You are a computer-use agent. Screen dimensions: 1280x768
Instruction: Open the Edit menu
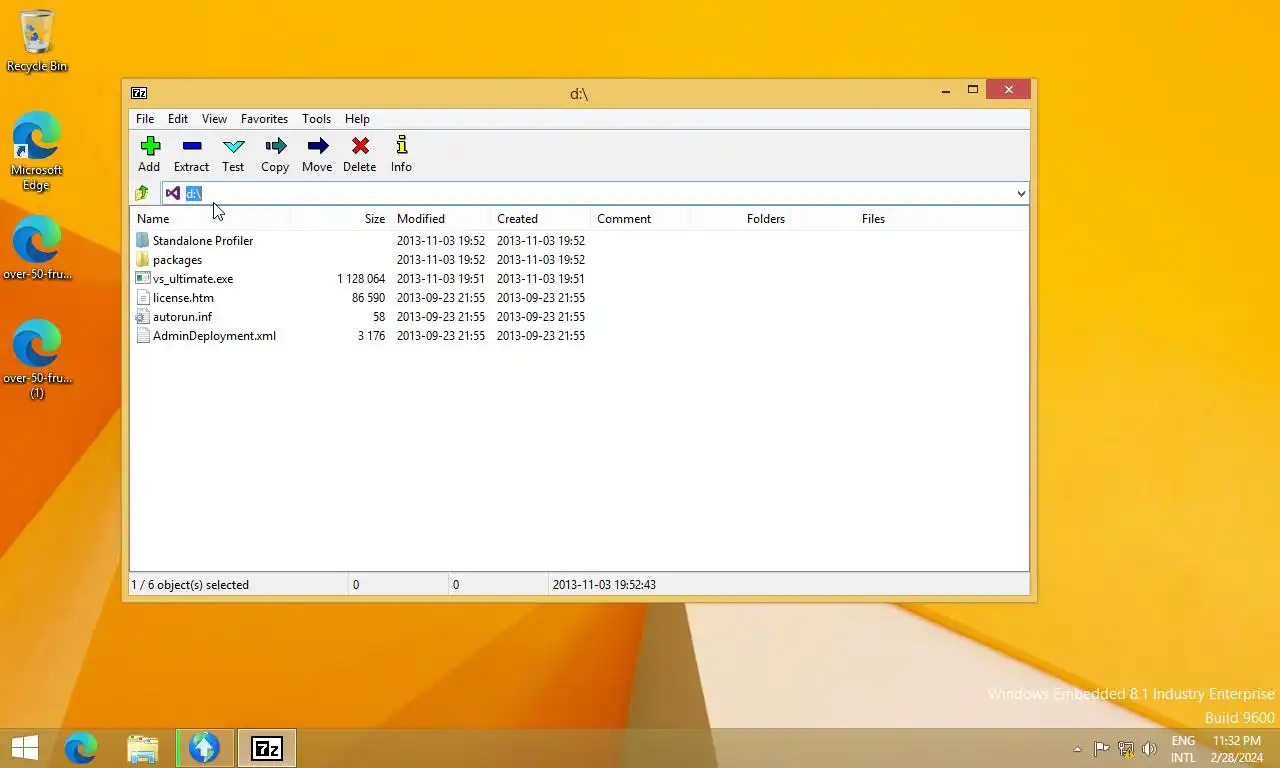tap(178, 118)
